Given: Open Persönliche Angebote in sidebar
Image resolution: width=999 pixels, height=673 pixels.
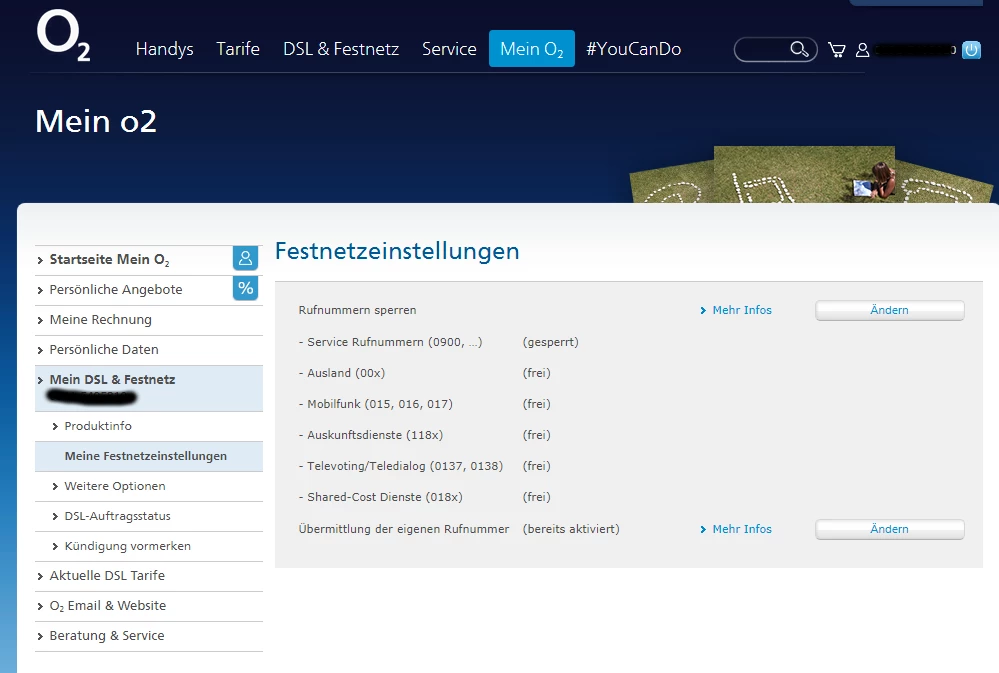Looking at the screenshot, I should click(116, 289).
